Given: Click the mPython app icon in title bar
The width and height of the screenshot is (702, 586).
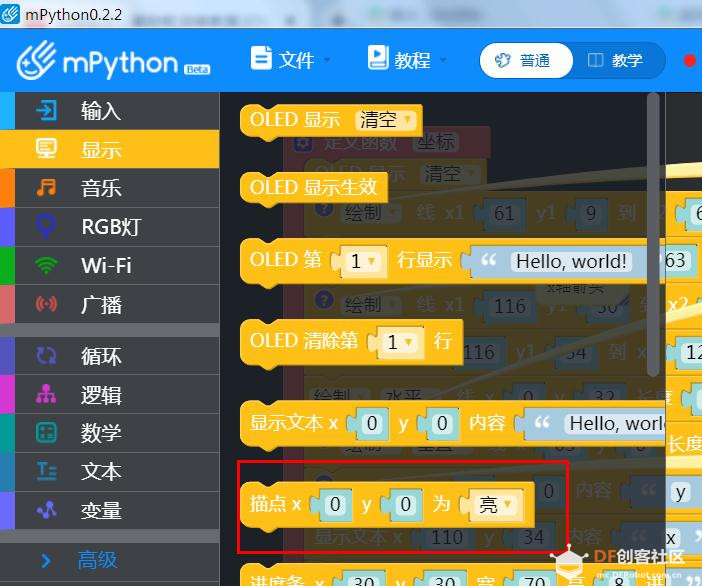Looking at the screenshot, I should point(10,13).
